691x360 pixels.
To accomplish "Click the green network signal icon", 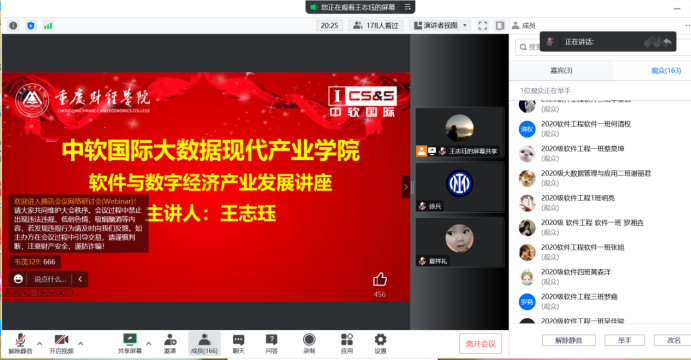I will point(48,26).
